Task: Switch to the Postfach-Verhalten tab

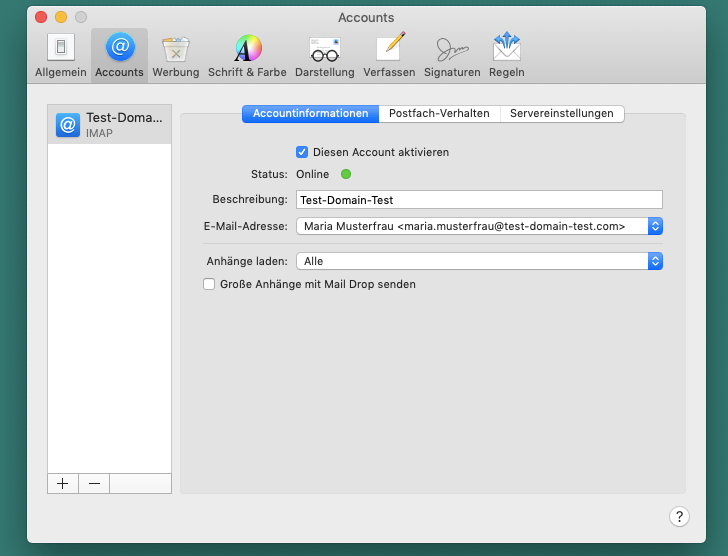Action: (439, 114)
